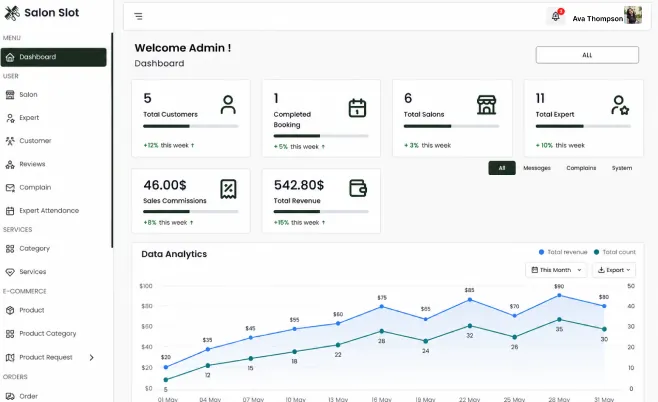Screen dimensions: 658x402
Task: Click the Product box icon in the sidebar
Action: point(10,311)
